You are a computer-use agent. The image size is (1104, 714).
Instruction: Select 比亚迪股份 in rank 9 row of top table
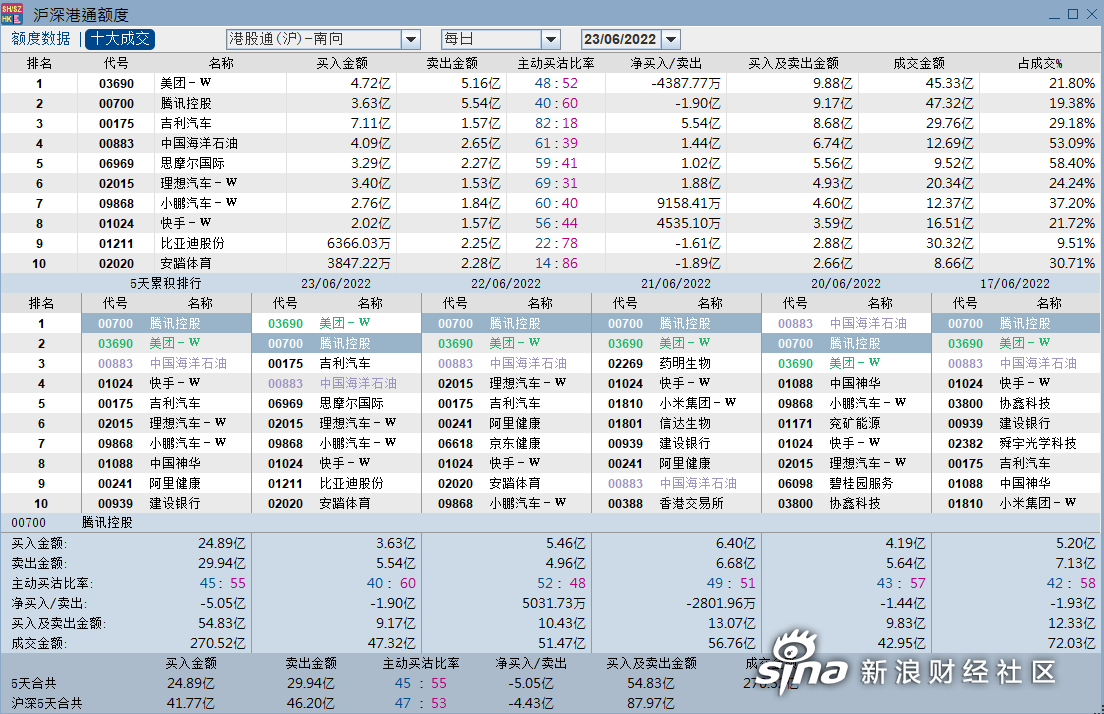tap(192, 244)
